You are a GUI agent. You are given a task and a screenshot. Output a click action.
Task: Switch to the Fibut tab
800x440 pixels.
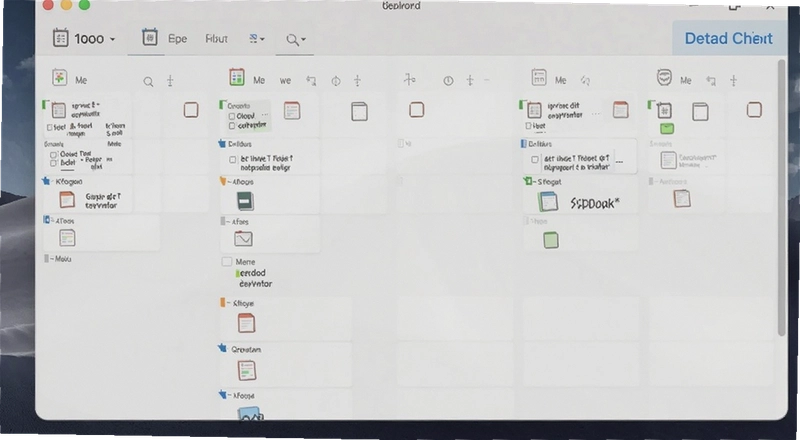coord(216,39)
